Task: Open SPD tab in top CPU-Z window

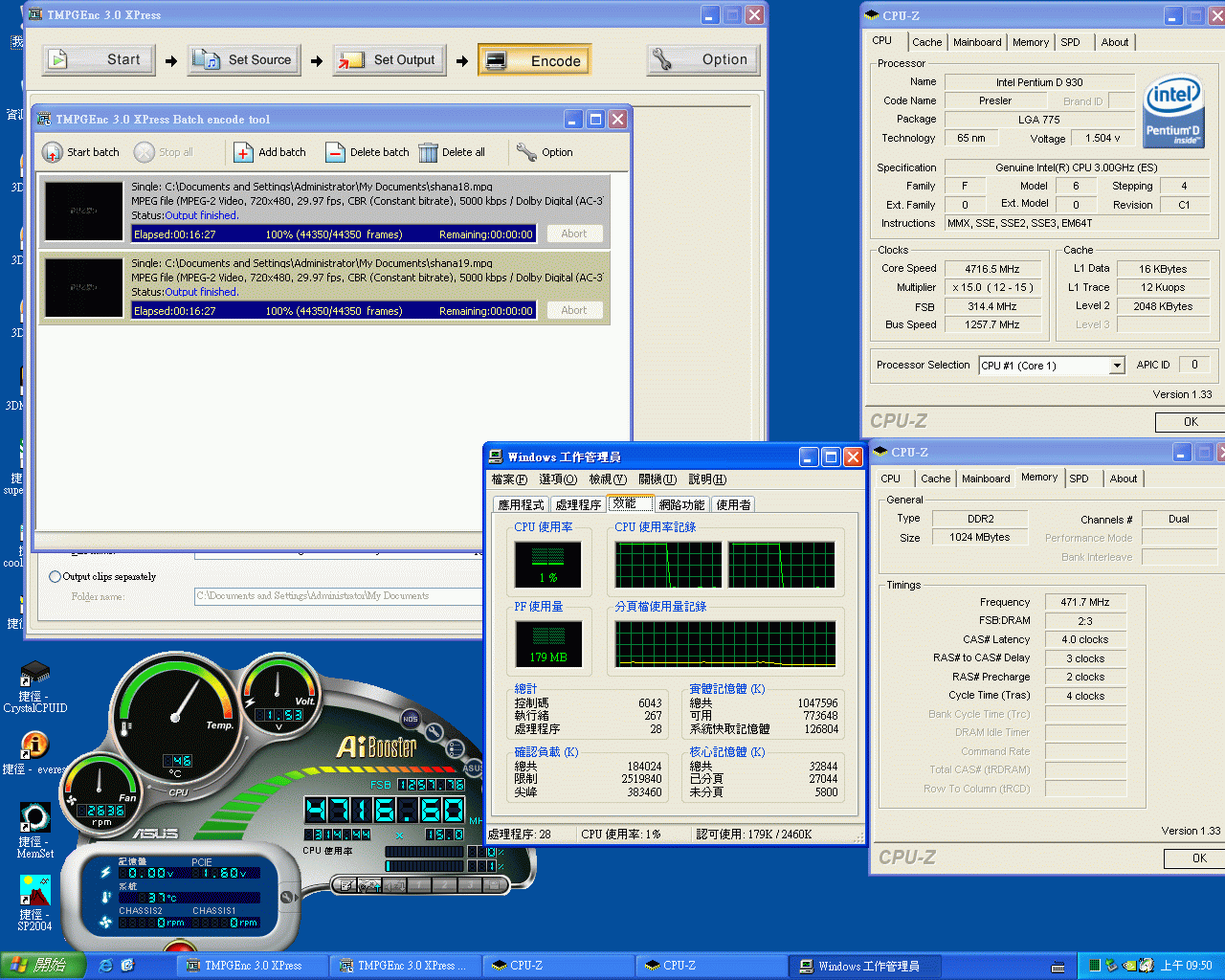Action: [1070, 42]
